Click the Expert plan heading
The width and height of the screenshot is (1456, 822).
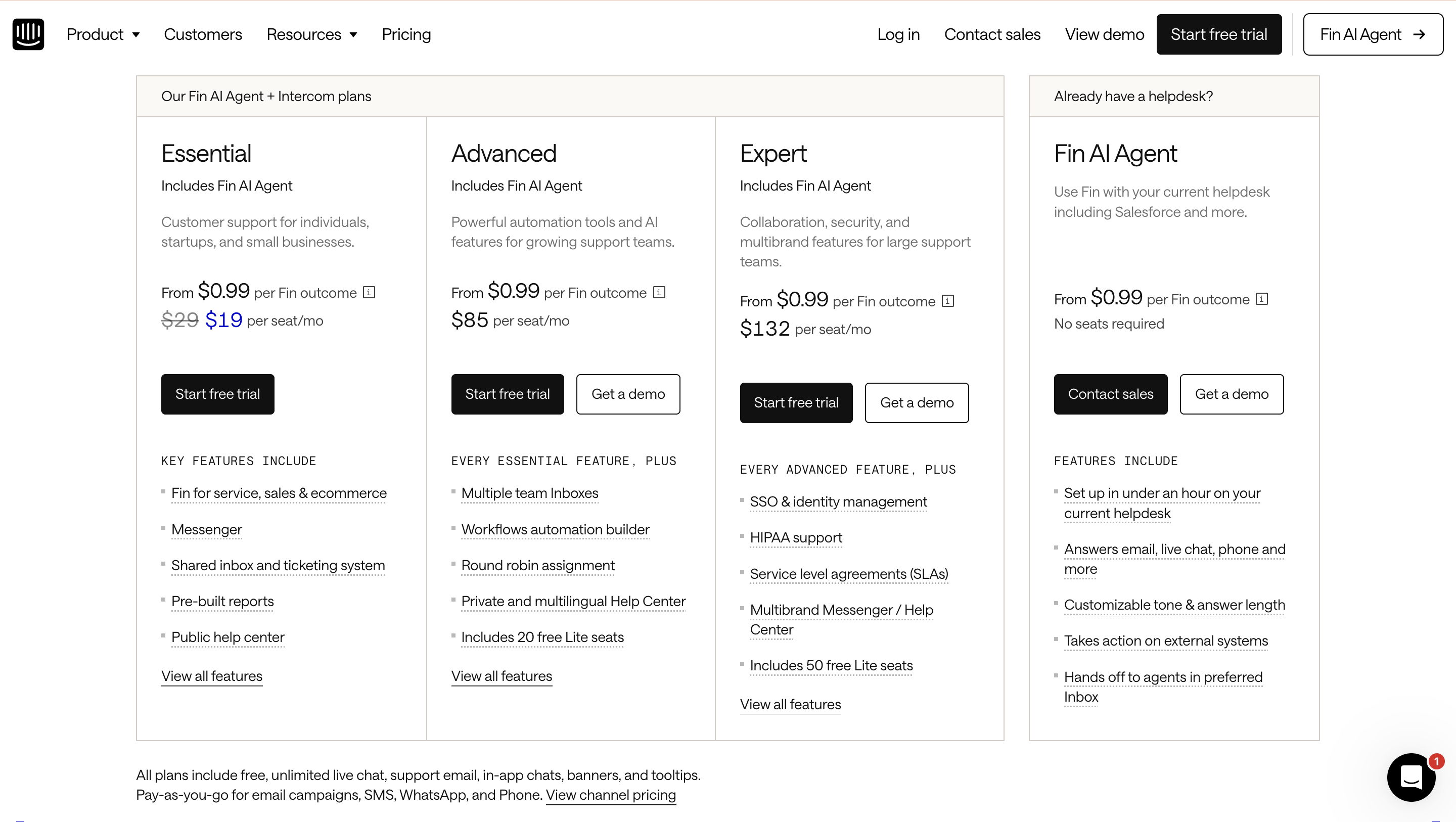click(773, 154)
